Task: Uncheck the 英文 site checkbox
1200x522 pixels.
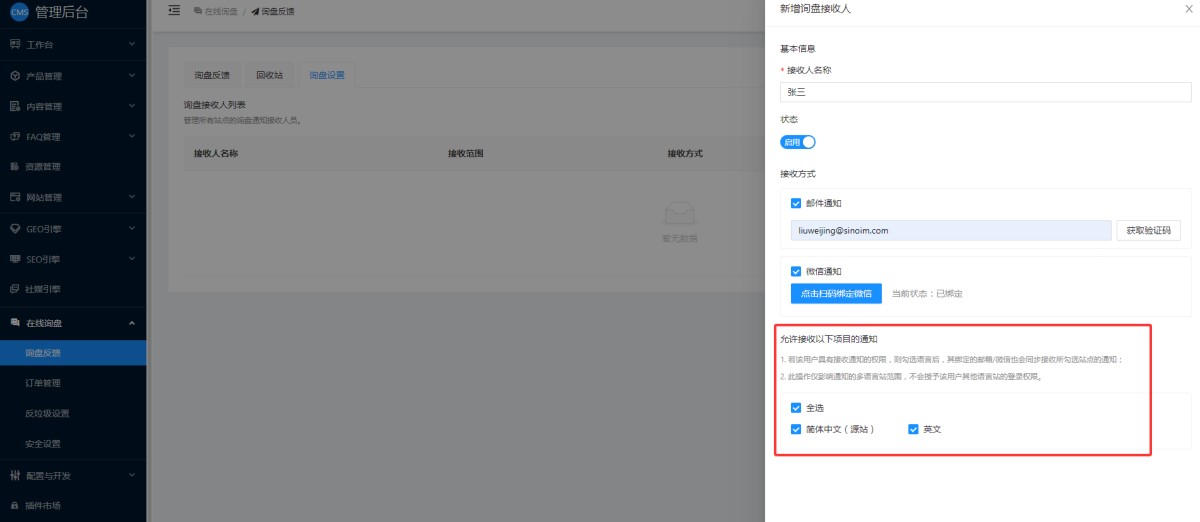Action: tap(913, 429)
